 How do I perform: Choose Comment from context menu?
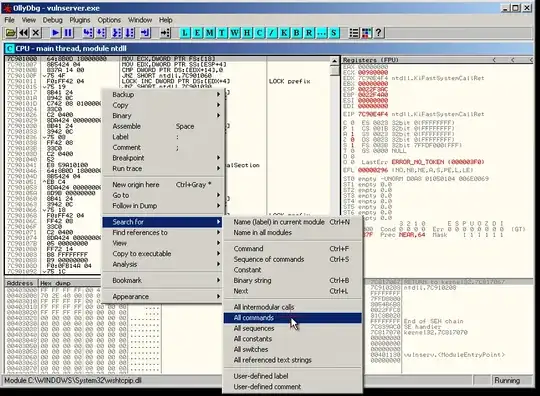[164, 147]
